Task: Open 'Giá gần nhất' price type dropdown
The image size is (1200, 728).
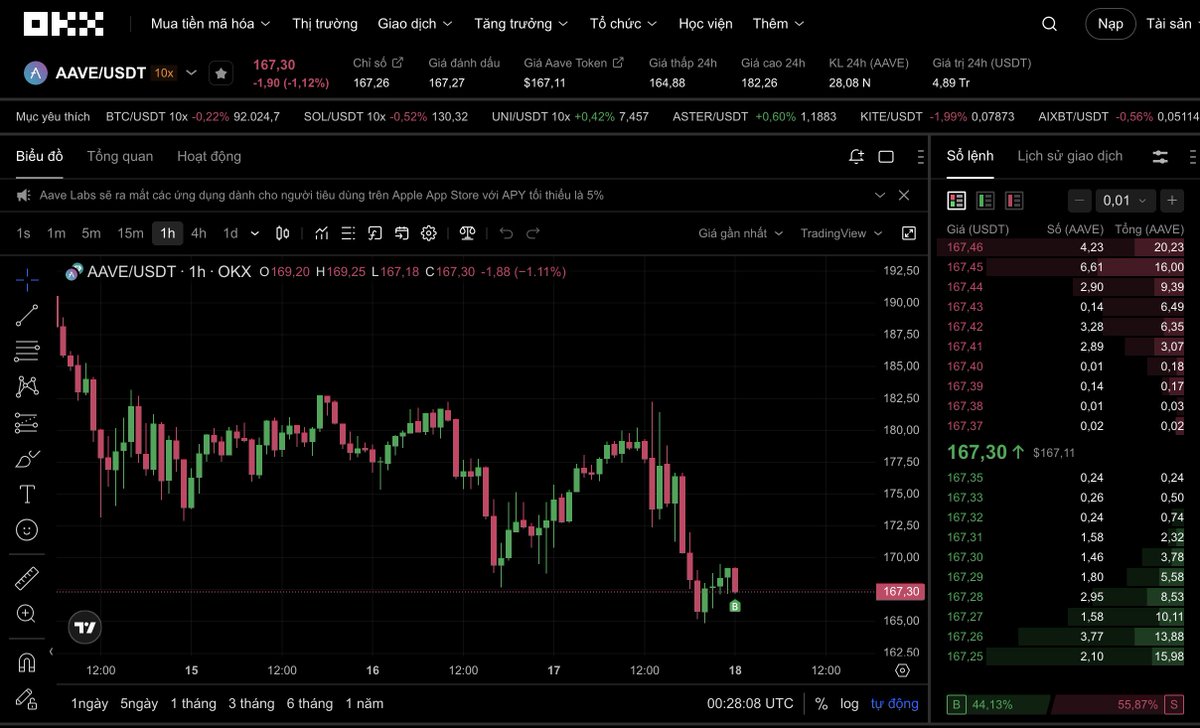Action: 741,233
